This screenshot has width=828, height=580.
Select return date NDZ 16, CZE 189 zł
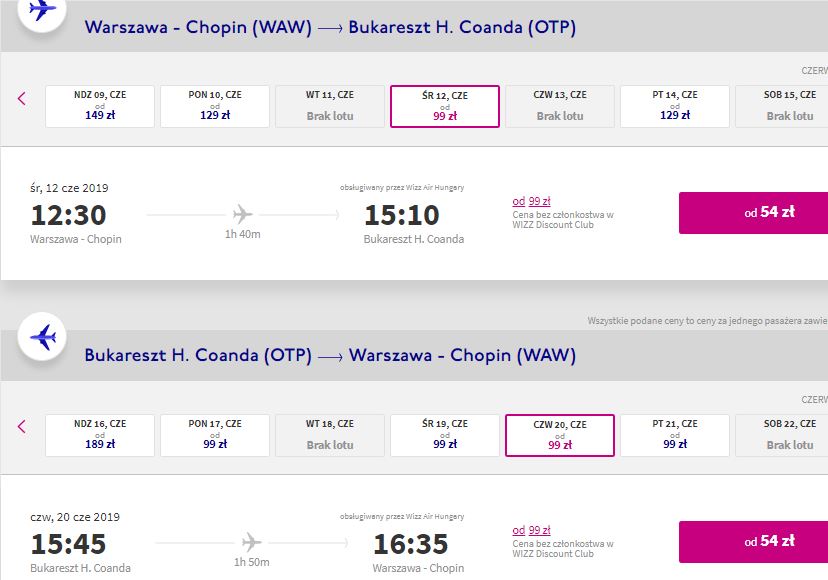pos(100,436)
